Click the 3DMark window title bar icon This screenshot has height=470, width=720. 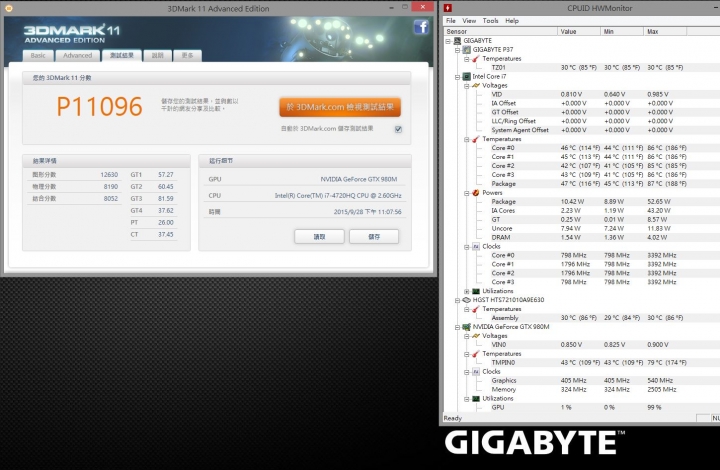pos(8,8)
